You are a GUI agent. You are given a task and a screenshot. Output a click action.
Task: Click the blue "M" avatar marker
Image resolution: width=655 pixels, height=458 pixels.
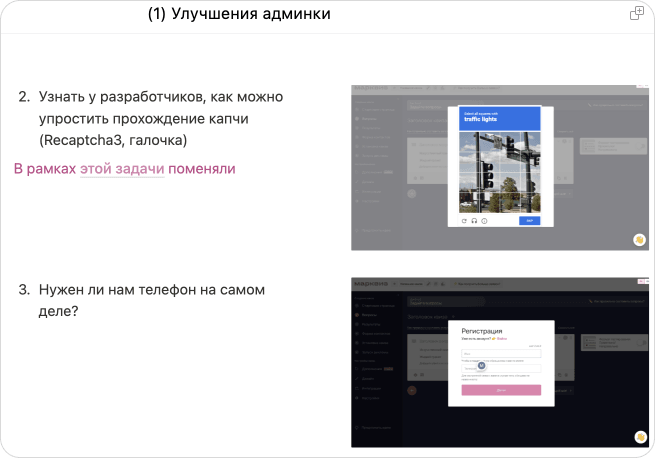[x=481, y=365]
